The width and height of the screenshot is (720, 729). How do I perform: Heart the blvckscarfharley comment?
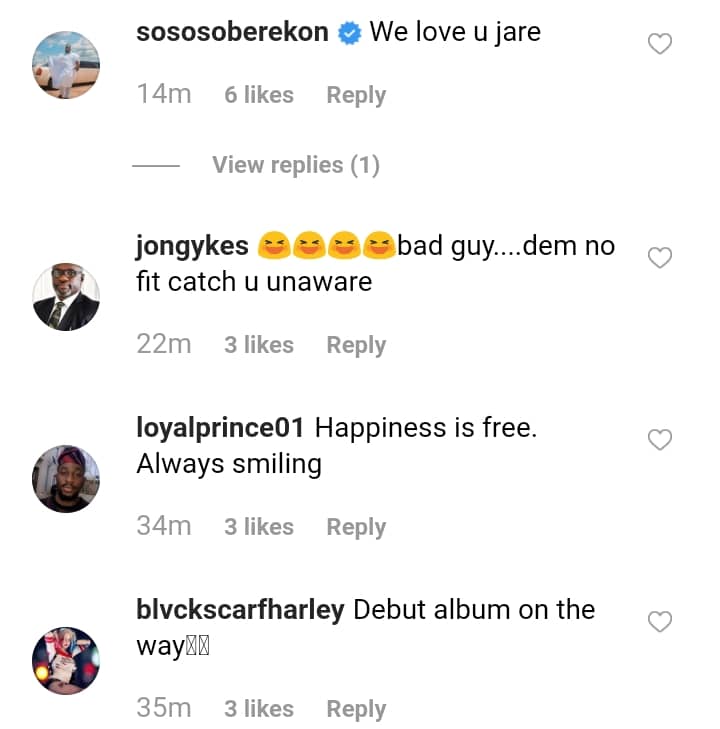point(660,622)
